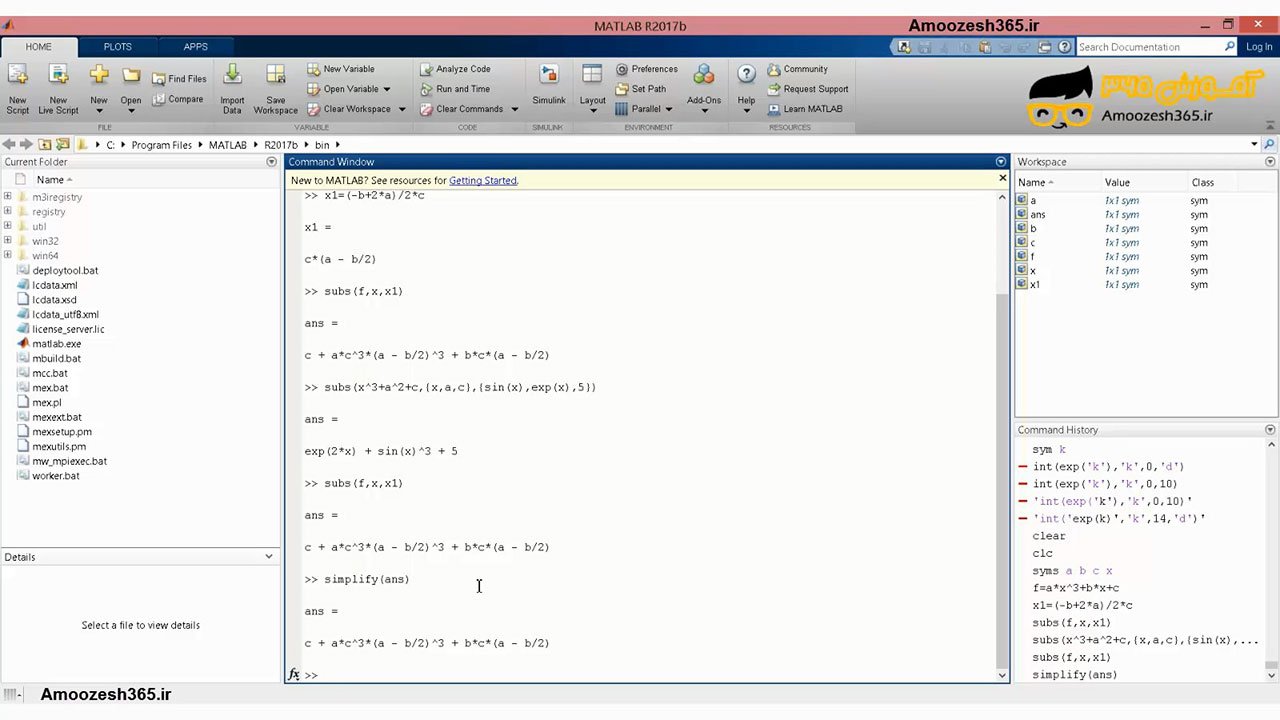Open the Add-Ons dropdown
1280x720 pixels.
[704, 110]
